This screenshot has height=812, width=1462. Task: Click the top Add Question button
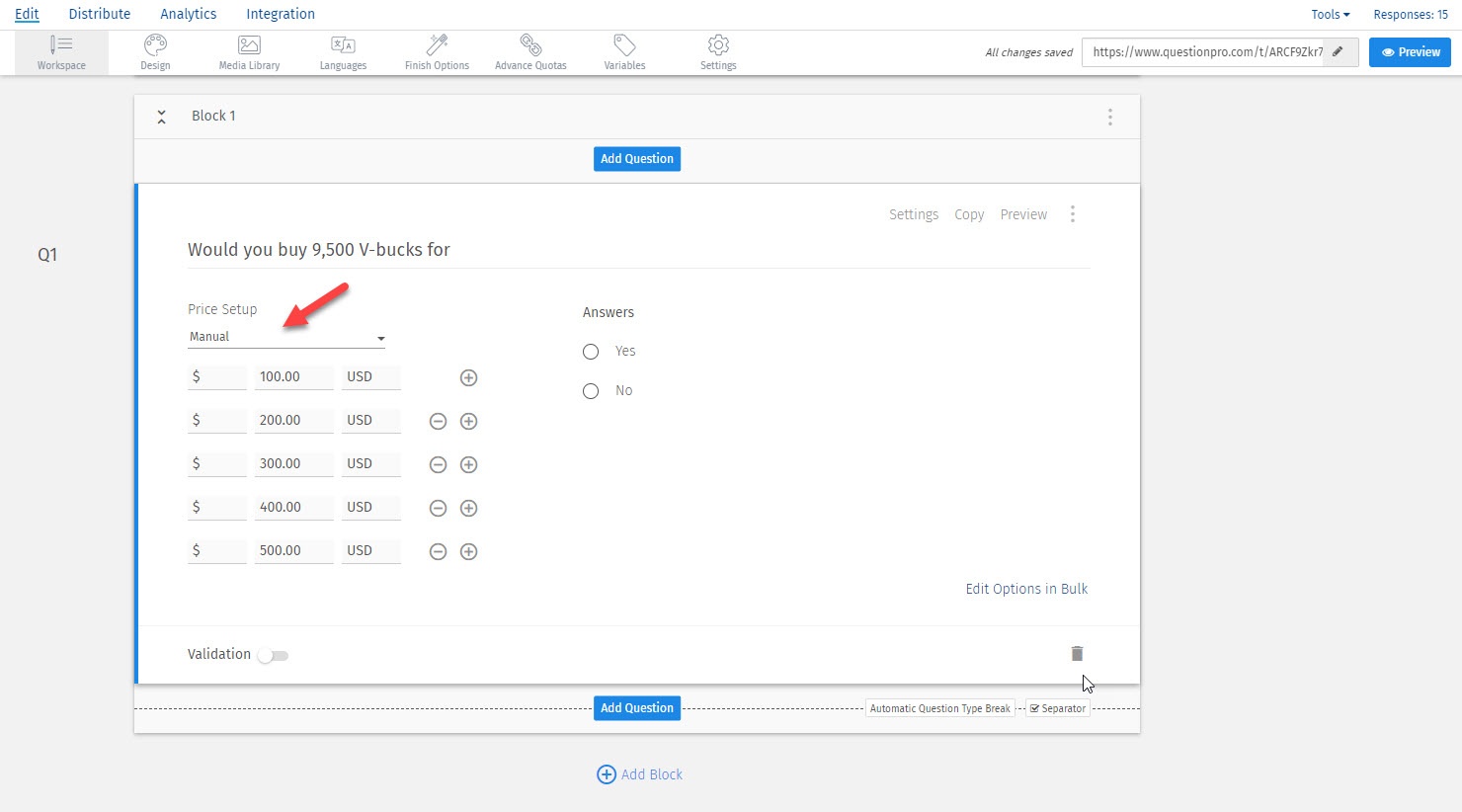[637, 159]
